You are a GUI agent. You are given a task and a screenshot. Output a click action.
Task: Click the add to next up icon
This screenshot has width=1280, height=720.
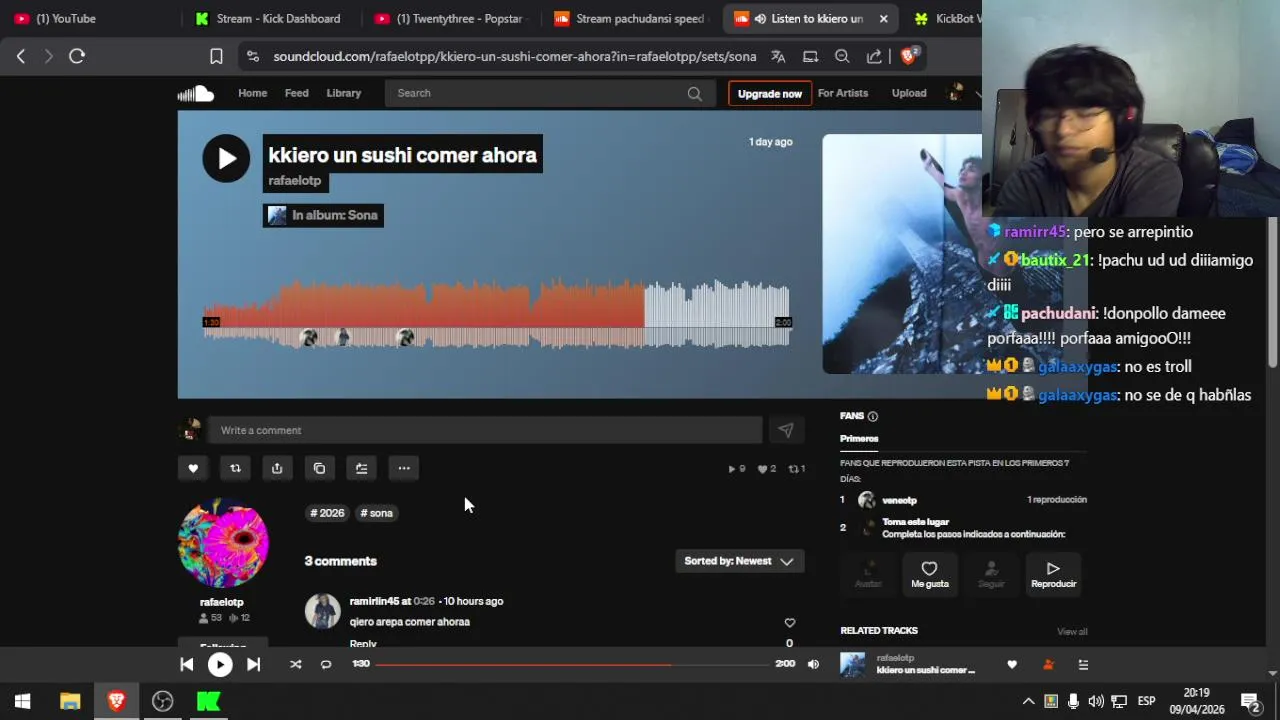tap(361, 468)
